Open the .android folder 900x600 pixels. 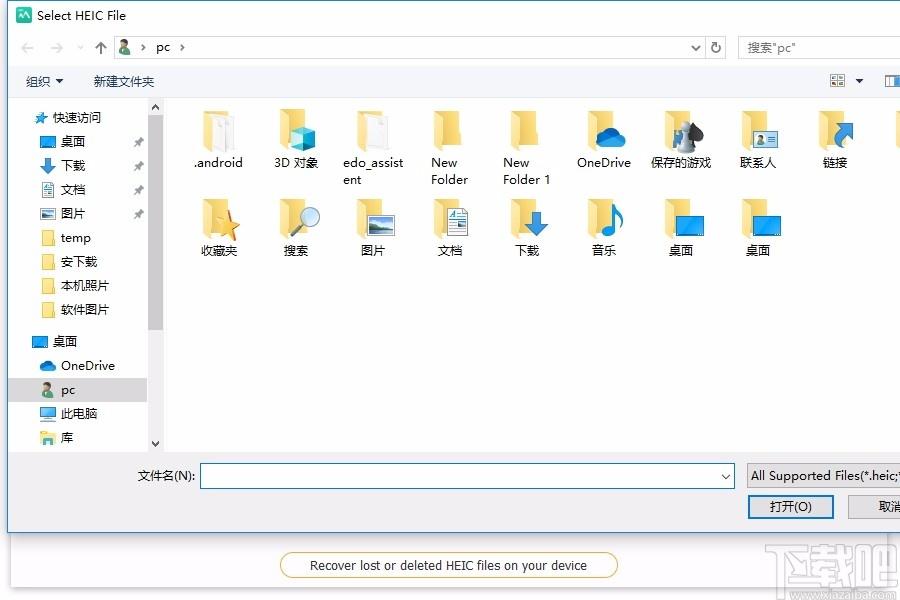click(x=219, y=141)
